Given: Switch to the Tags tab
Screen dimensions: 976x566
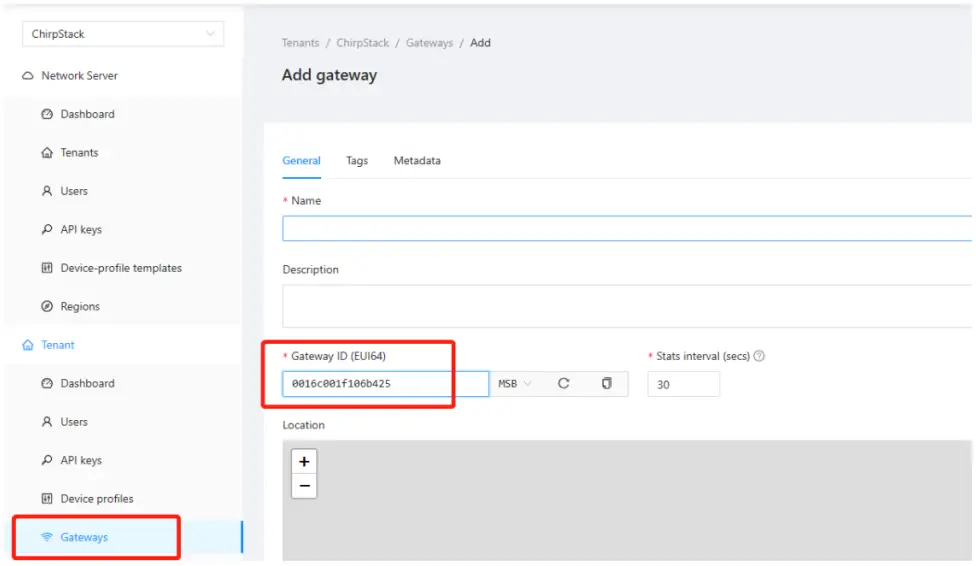Looking at the screenshot, I should tap(357, 160).
